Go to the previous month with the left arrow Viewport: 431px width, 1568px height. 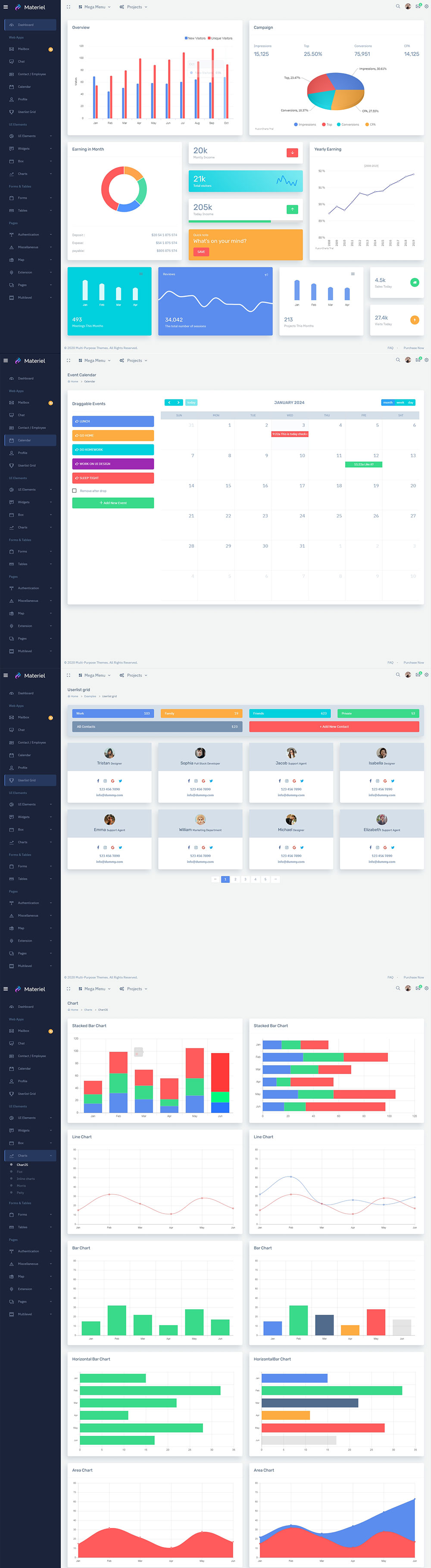(x=169, y=402)
